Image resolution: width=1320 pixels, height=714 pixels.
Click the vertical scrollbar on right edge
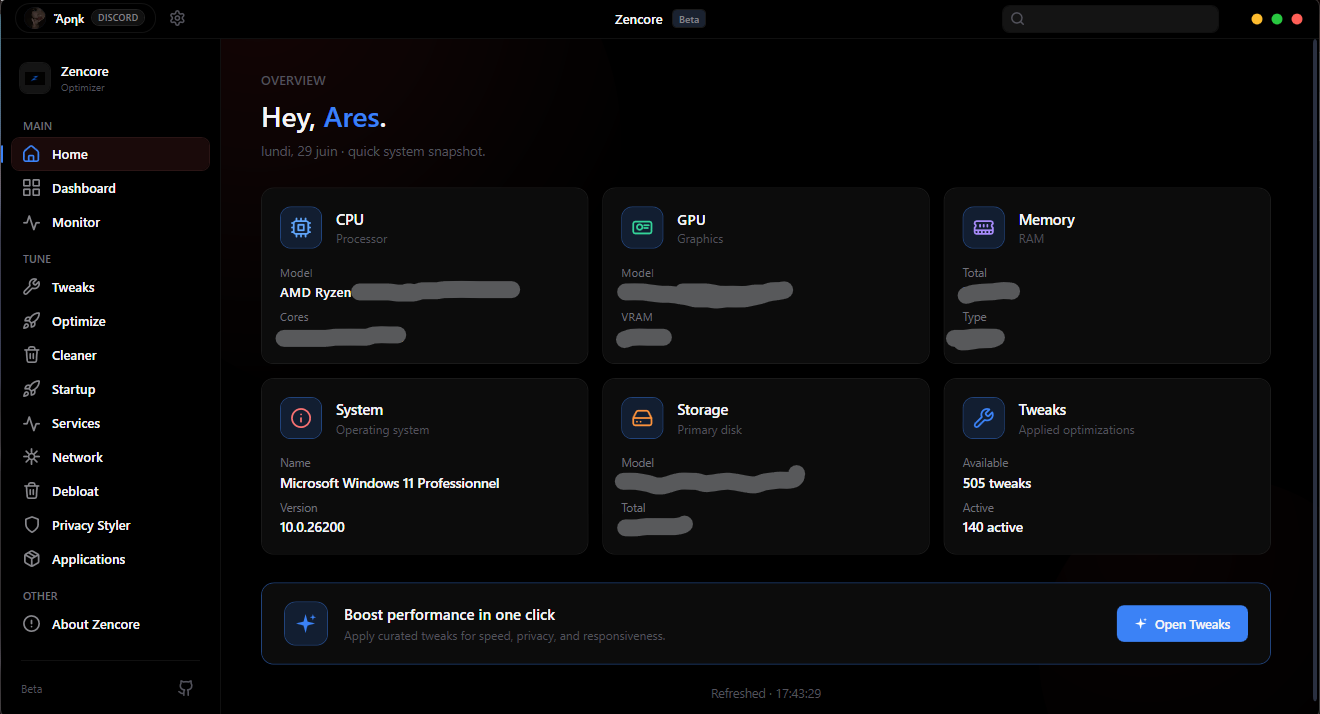(1315, 370)
